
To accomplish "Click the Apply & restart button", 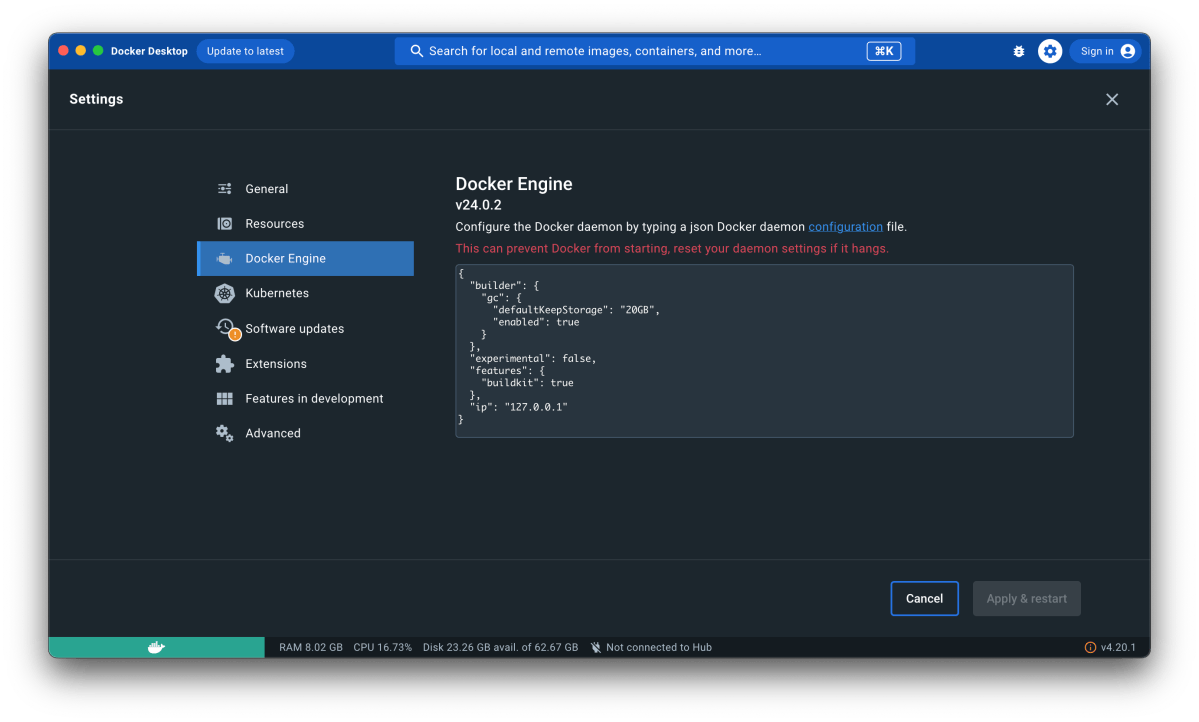I will point(1026,598).
